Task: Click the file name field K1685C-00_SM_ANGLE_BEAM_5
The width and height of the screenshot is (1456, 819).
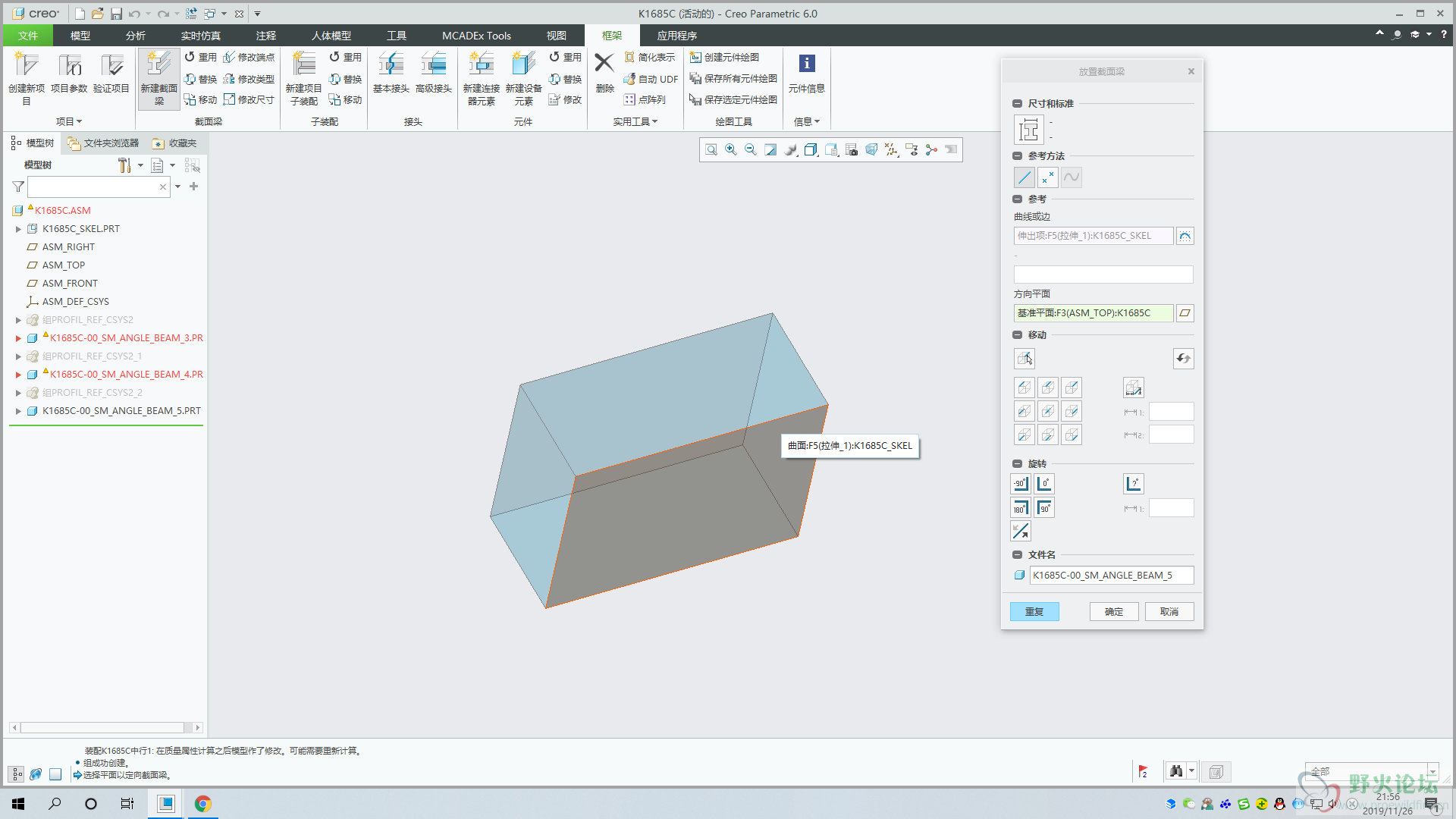Action: click(x=1112, y=576)
